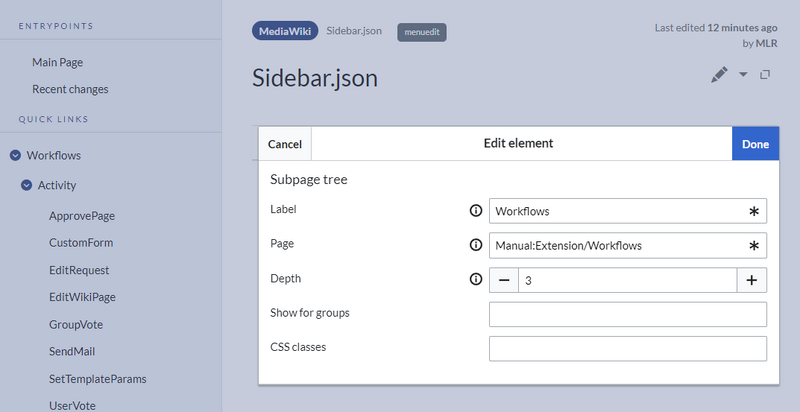Open Recent changes in sidebar
Image resolution: width=800 pixels, height=412 pixels.
70,89
